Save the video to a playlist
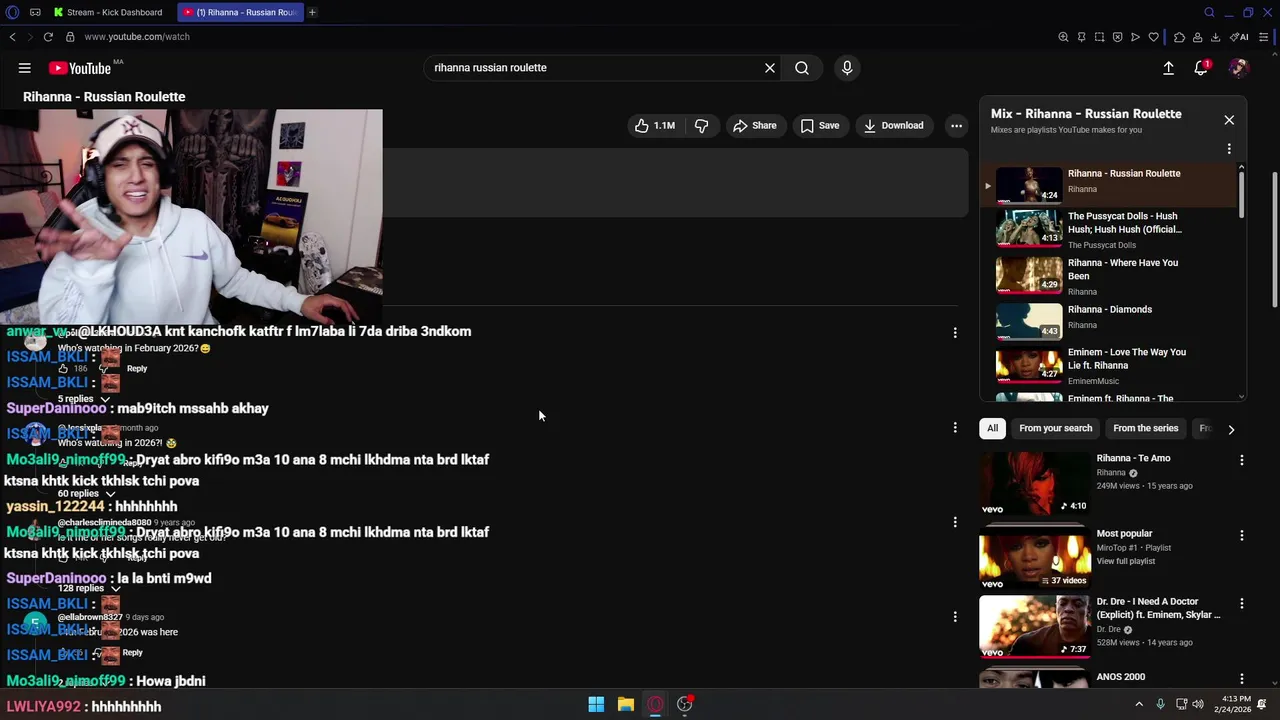 pyautogui.click(x=820, y=126)
